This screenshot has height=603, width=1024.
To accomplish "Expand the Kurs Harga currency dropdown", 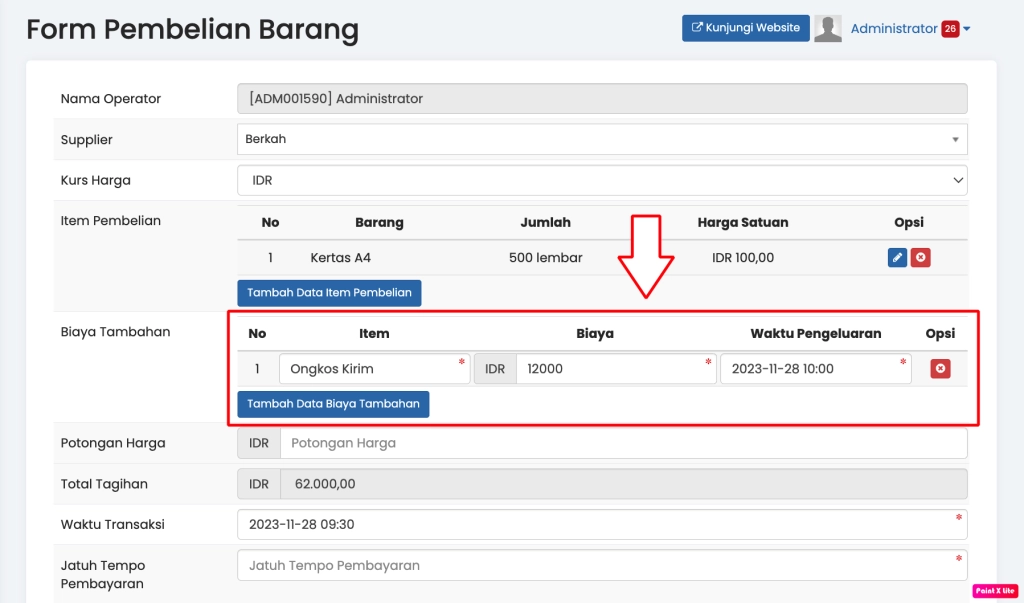I will (x=602, y=180).
